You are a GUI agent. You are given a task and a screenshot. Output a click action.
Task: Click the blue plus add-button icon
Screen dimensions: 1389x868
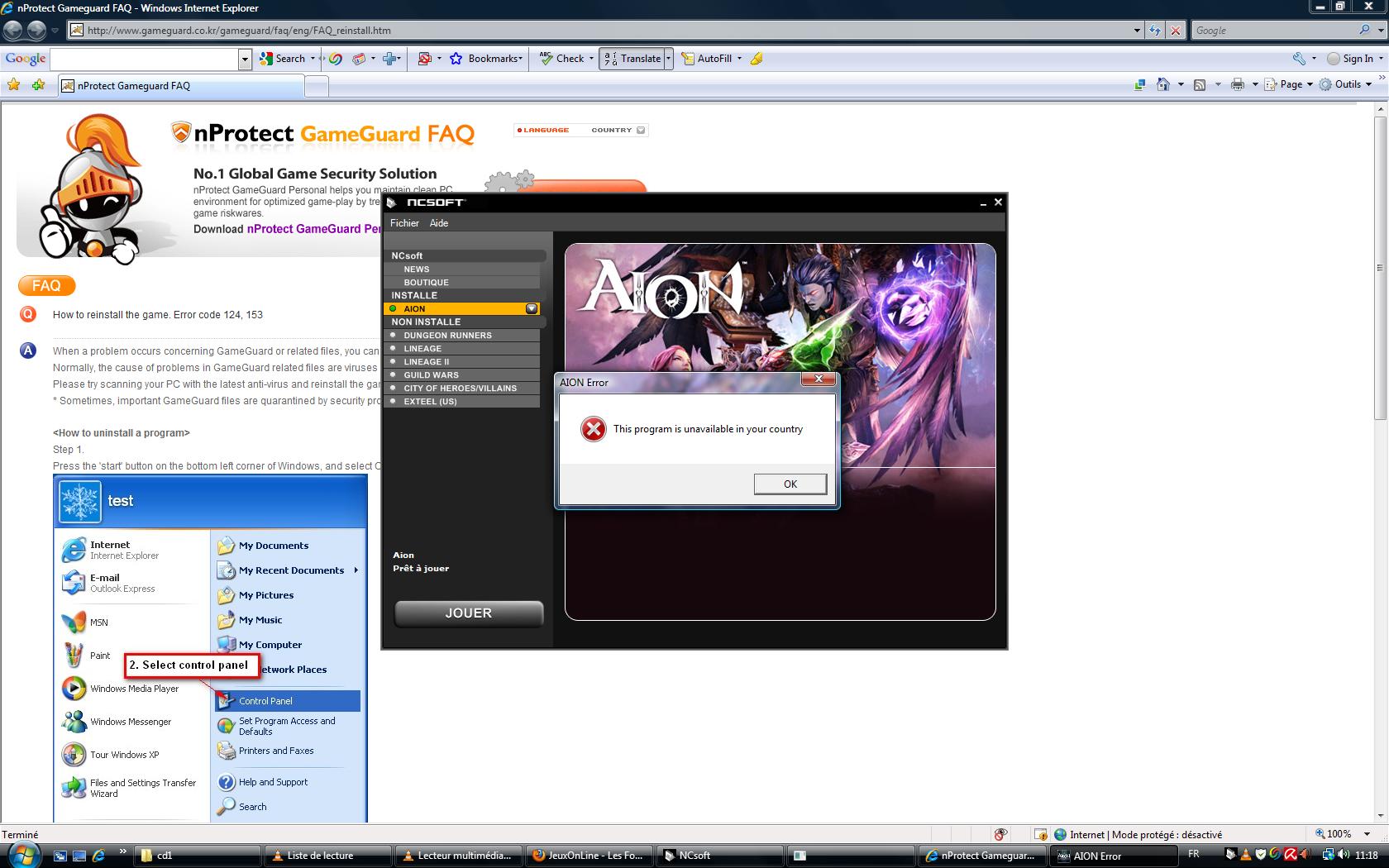[391, 59]
